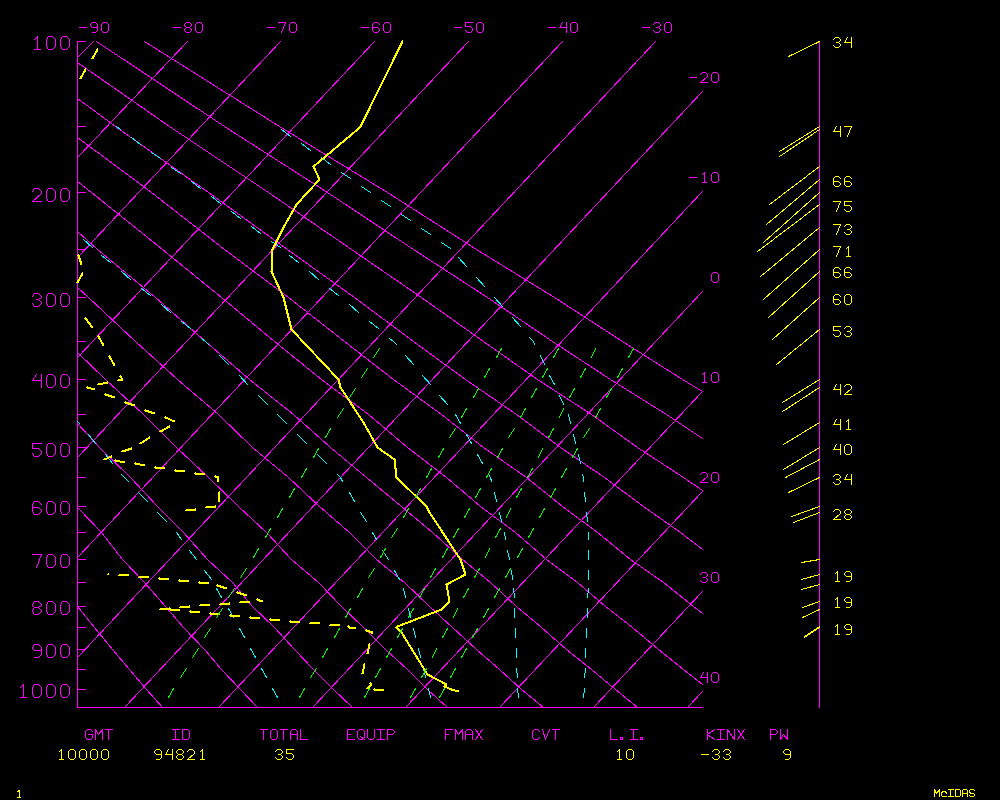This screenshot has width=1000, height=800.
Task: Select the GMT time value 10000
Action: point(84,755)
